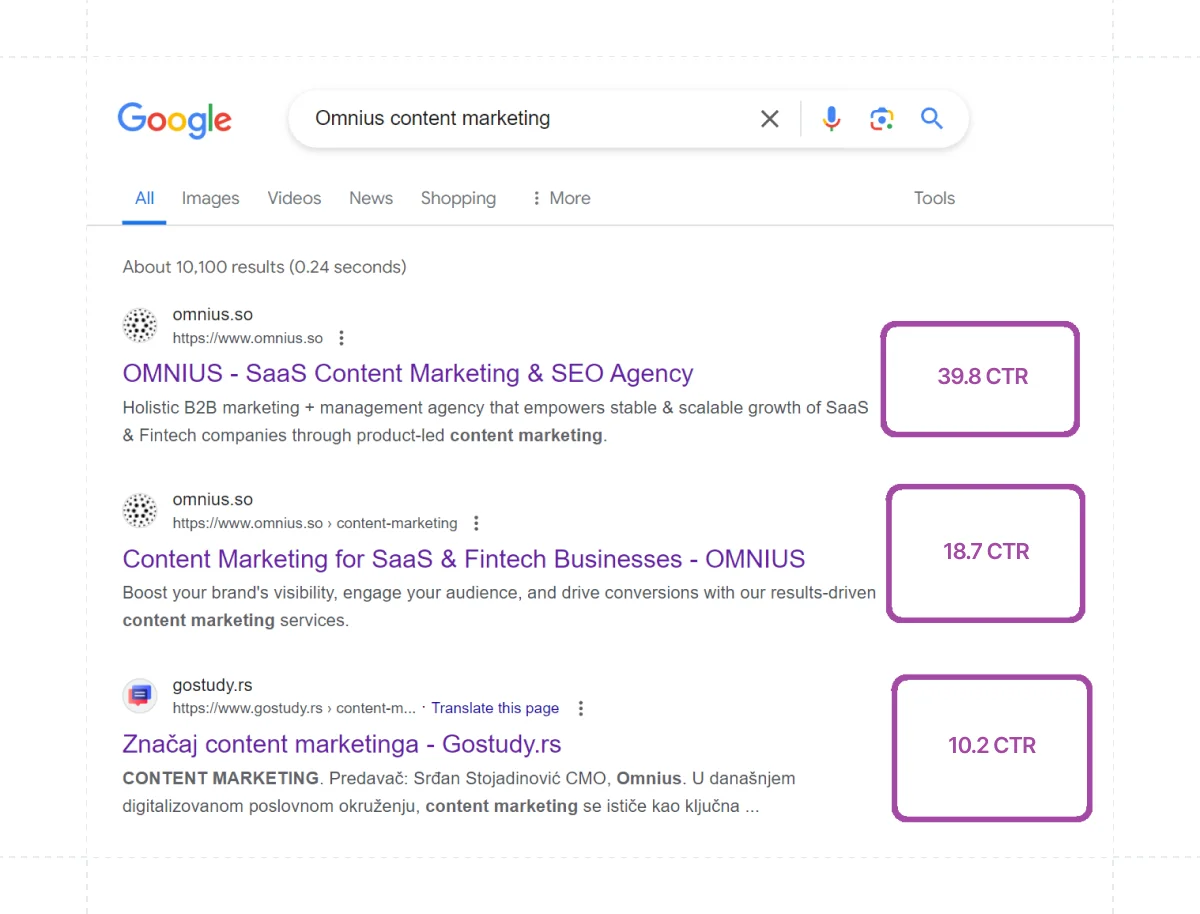Click the microphone voice search icon
The image size is (1200, 914).
[x=831, y=118]
